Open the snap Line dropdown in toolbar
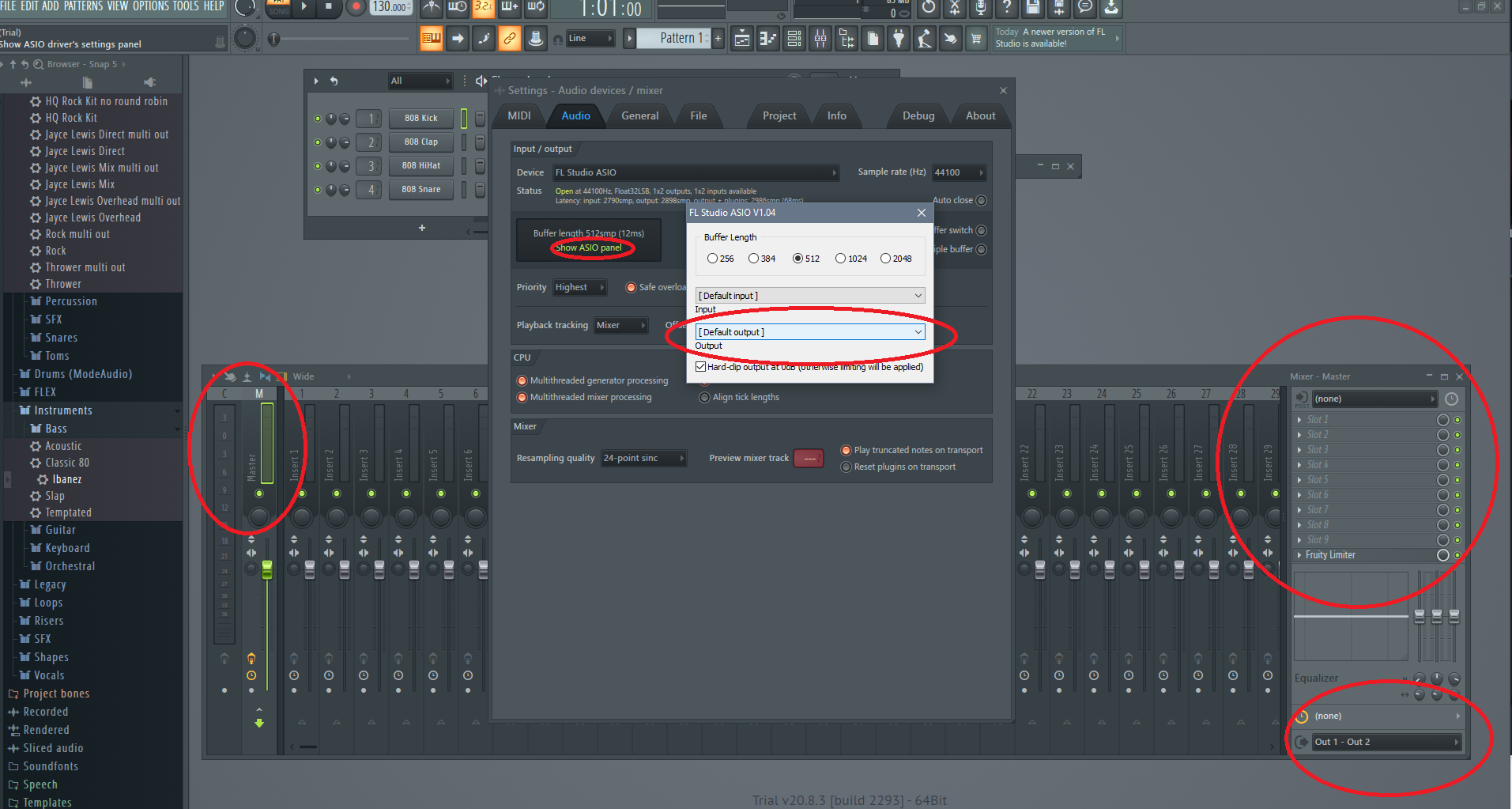This screenshot has height=809, width=1512. point(590,38)
